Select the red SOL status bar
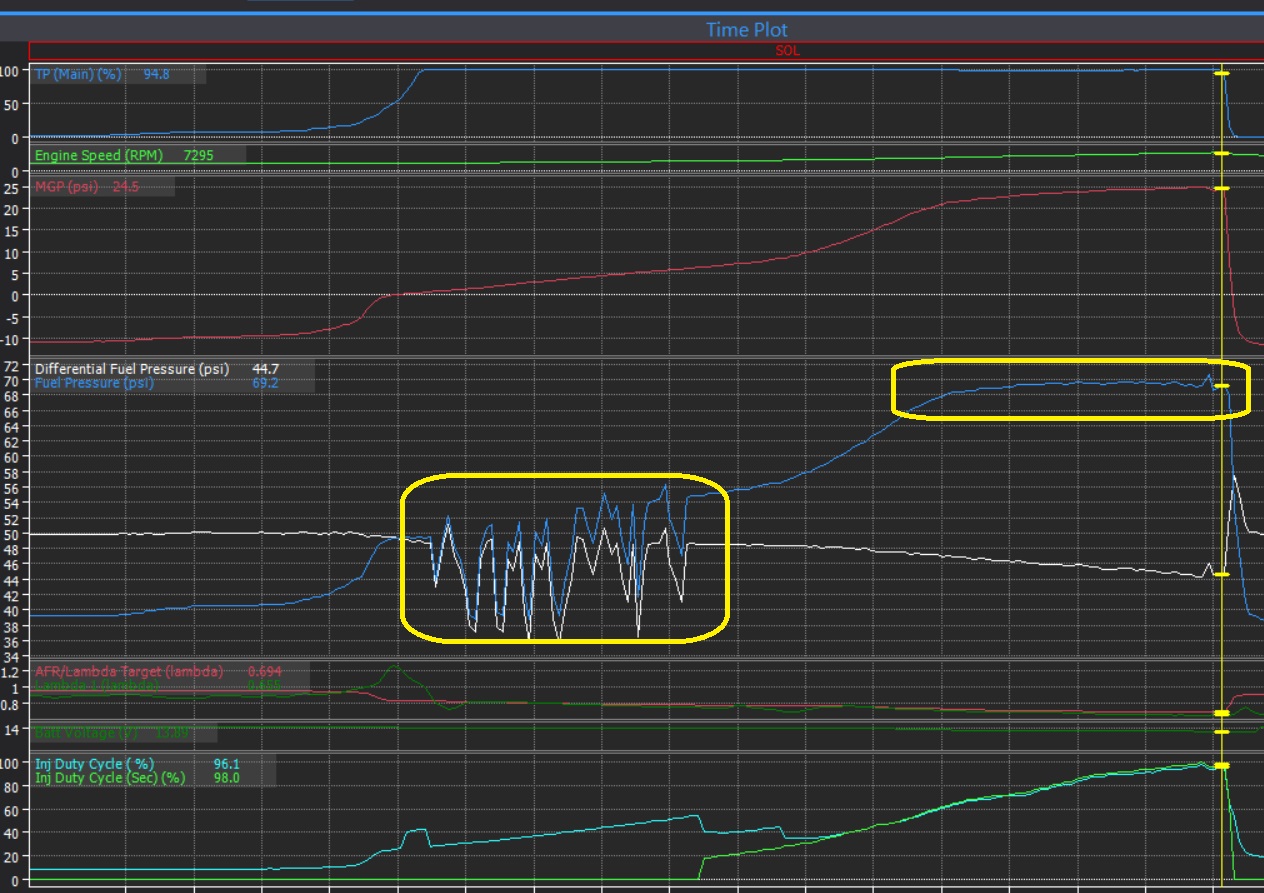The image size is (1264, 893). (646, 50)
